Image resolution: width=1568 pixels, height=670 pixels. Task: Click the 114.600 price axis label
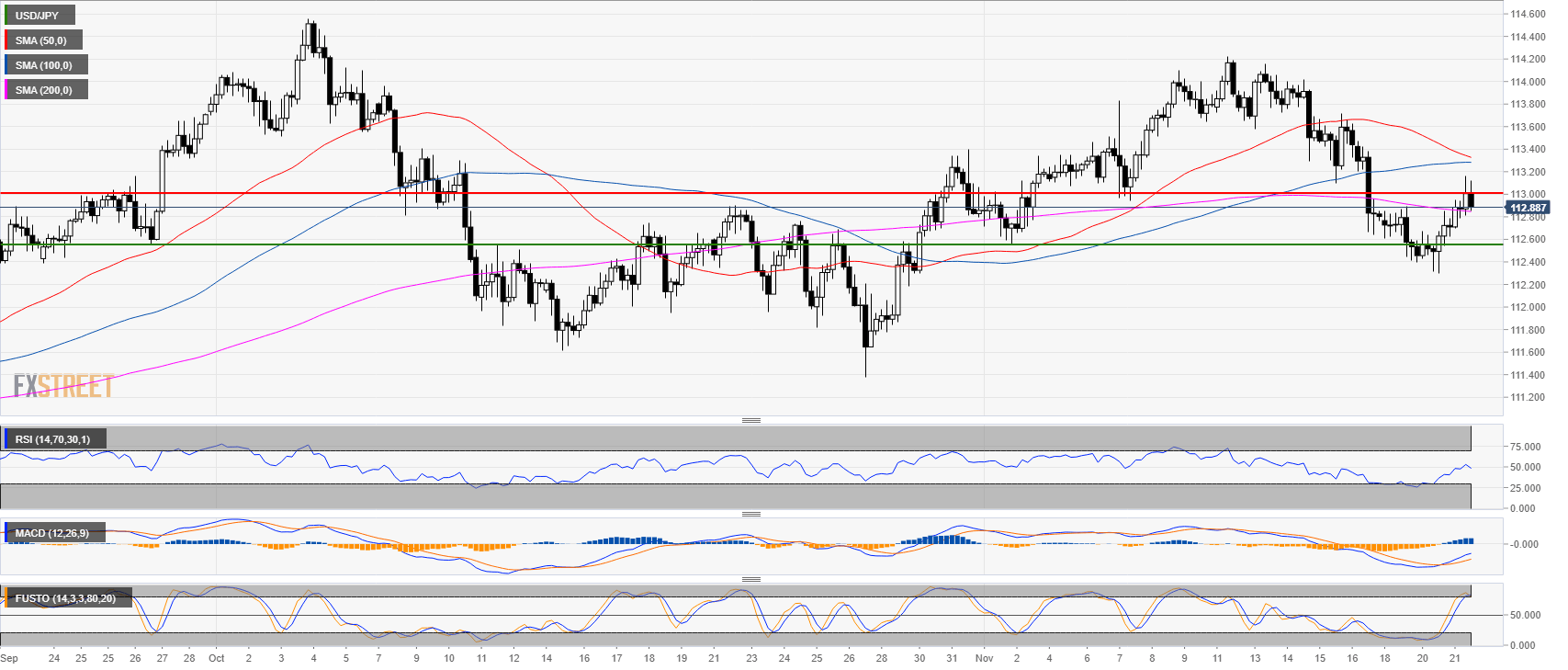coord(1527,15)
